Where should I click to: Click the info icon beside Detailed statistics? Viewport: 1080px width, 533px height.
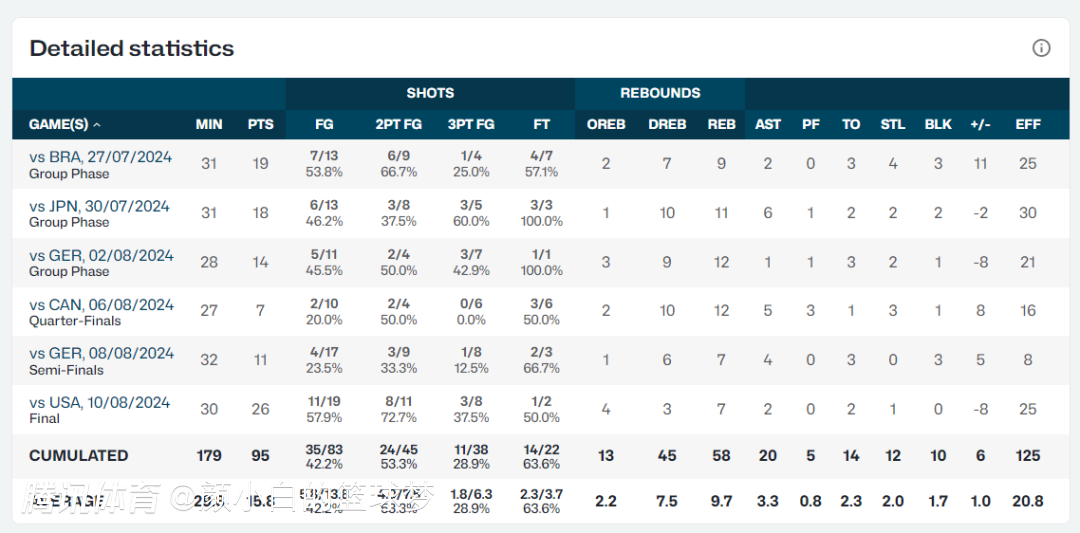pyautogui.click(x=1041, y=48)
